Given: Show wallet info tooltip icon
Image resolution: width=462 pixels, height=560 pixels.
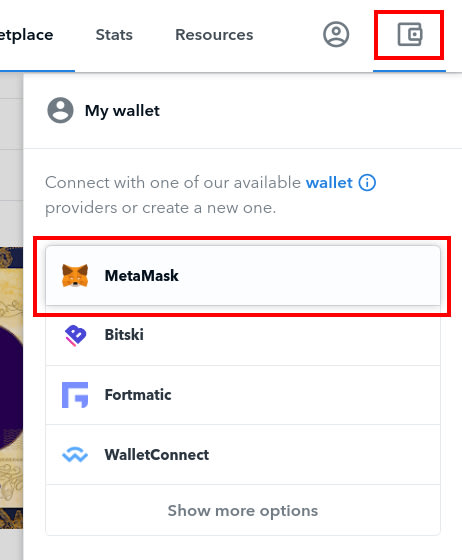Looking at the screenshot, I should (x=367, y=182).
